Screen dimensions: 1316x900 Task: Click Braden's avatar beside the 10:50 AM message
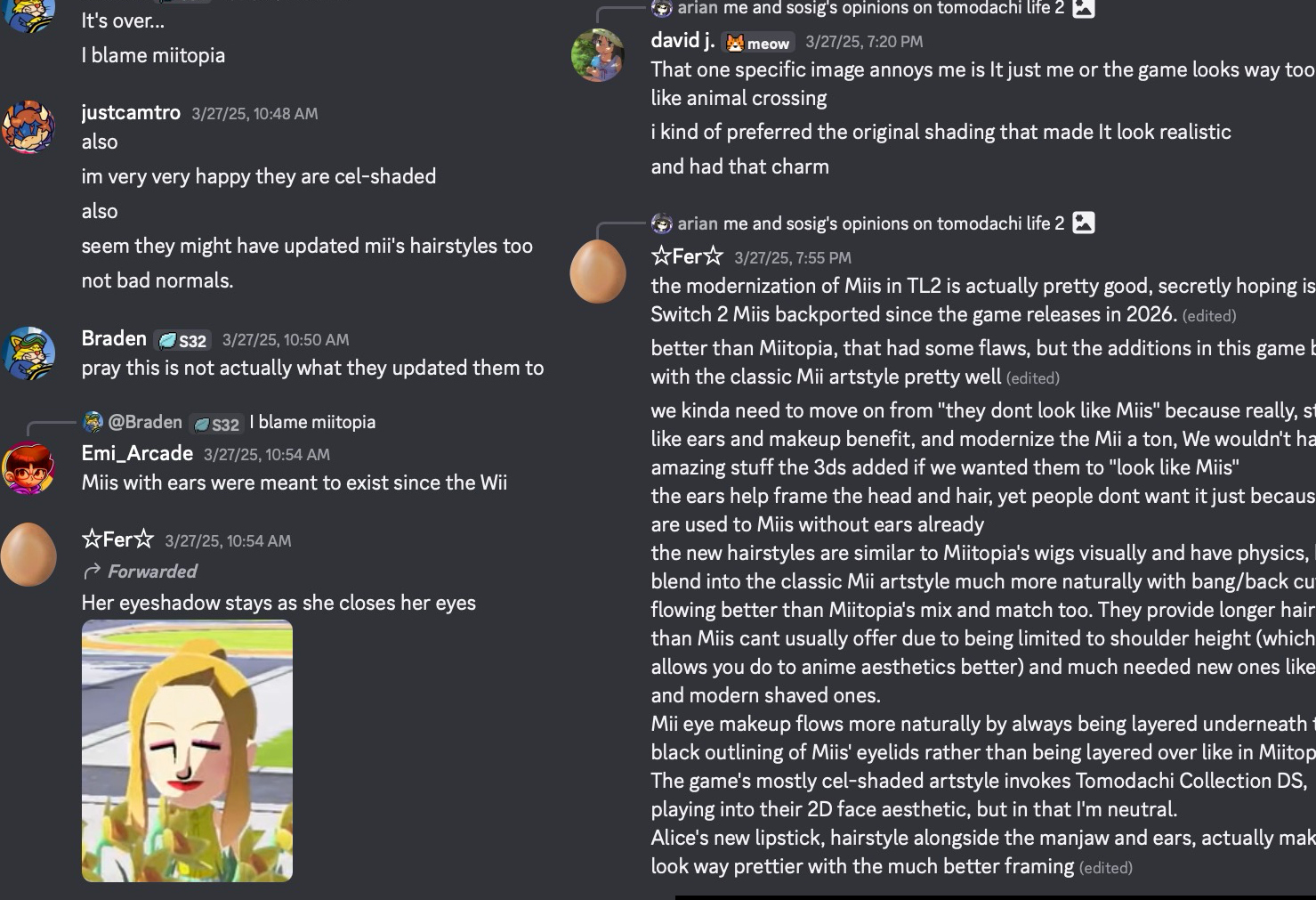point(28,353)
